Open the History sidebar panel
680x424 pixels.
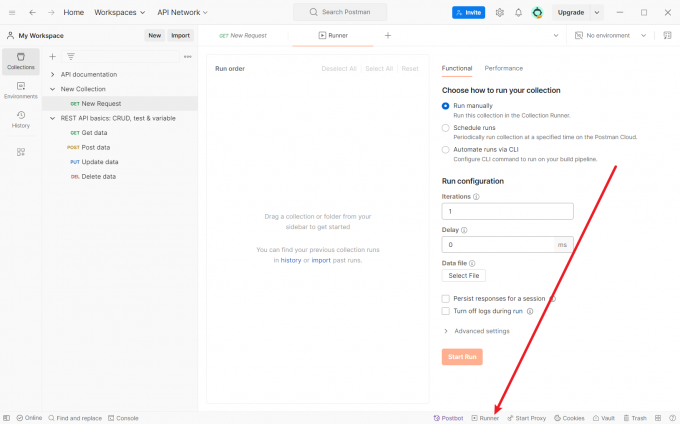(20, 119)
